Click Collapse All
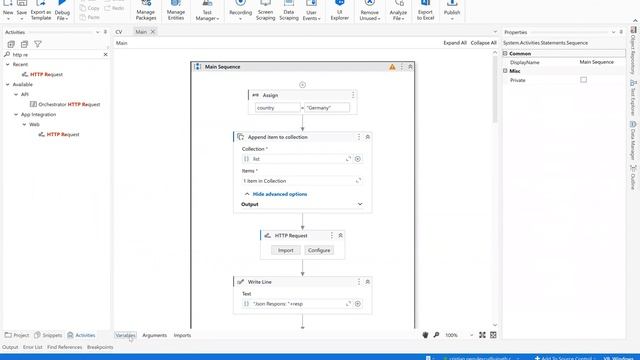The height and width of the screenshot is (360, 640). click(483, 43)
